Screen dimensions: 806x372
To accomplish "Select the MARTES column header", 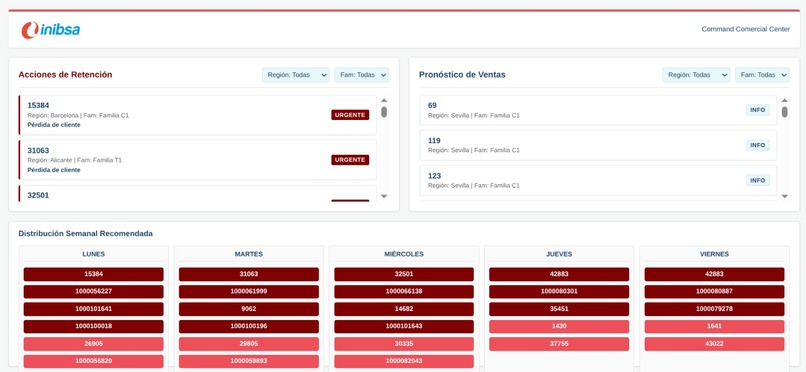I will 249,254.
